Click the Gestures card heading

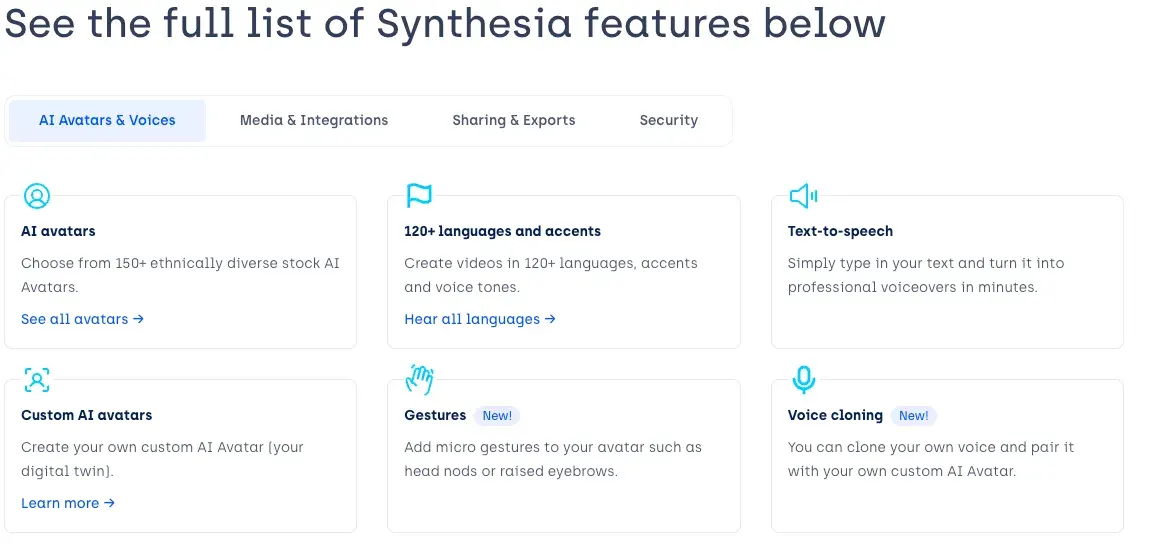(x=435, y=416)
